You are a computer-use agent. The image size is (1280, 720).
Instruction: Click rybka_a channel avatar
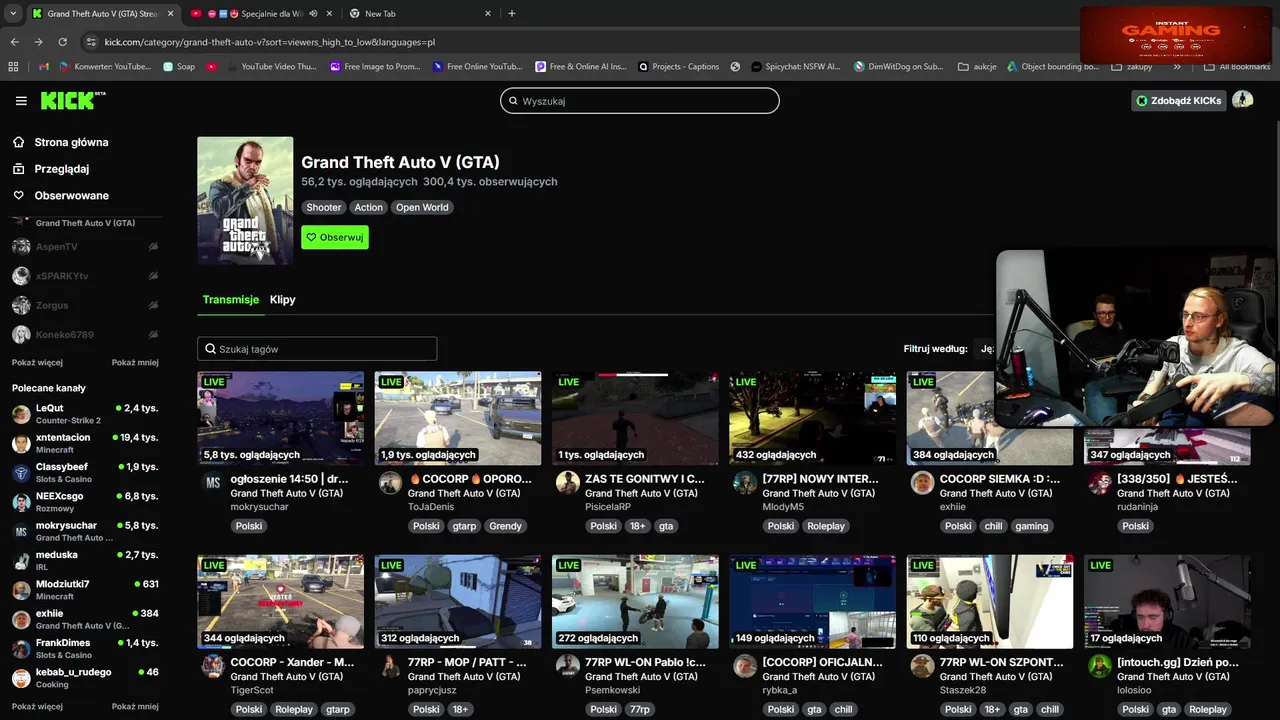(745, 666)
